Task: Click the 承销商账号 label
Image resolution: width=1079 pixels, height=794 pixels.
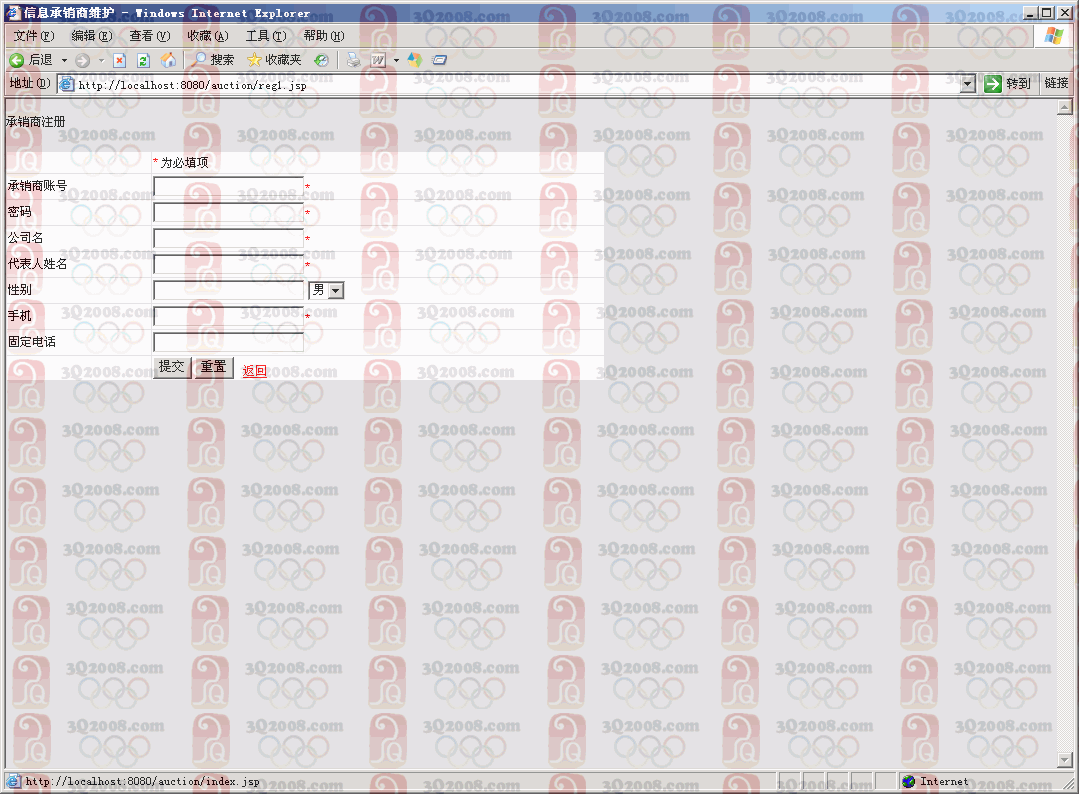Action: [x=37, y=186]
